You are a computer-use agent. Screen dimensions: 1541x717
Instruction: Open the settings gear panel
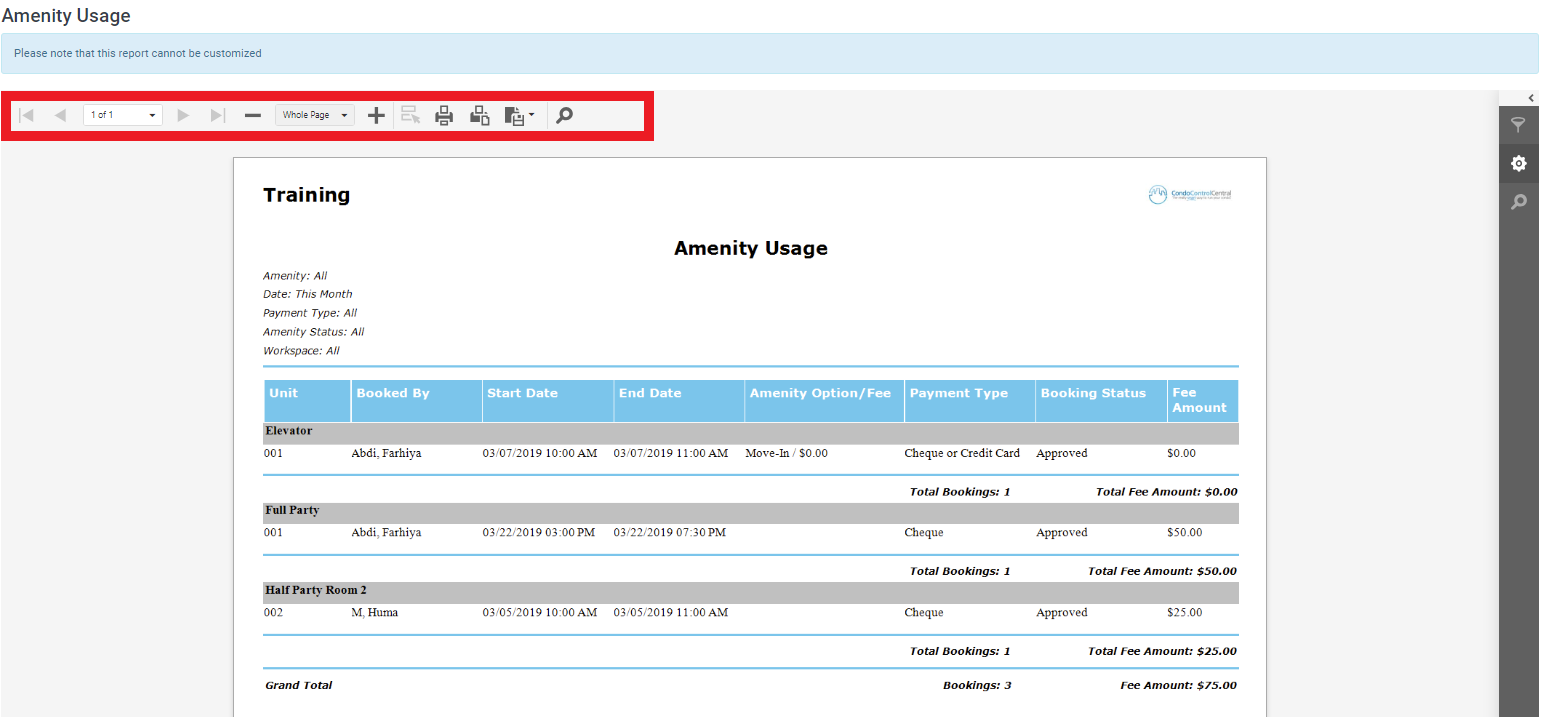tap(1519, 163)
